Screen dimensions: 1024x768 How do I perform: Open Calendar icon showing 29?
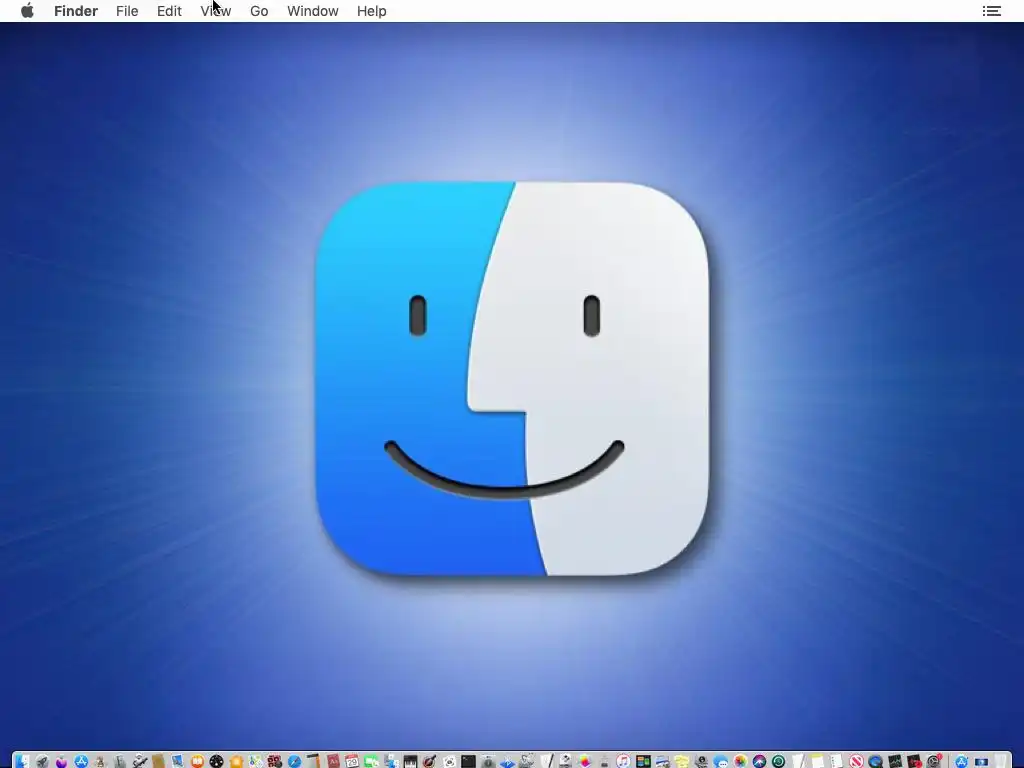point(352,761)
